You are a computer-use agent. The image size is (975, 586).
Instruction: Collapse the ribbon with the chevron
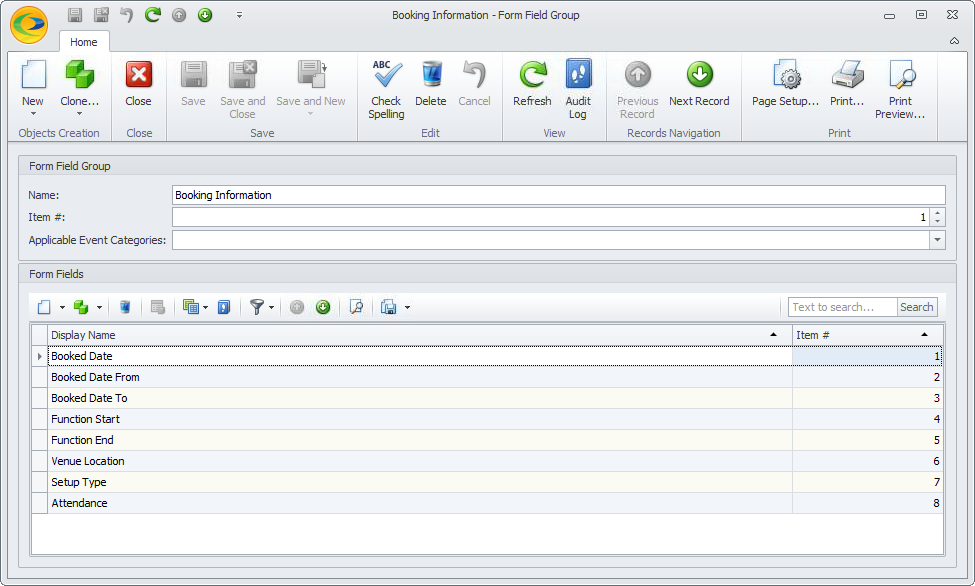click(954, 41)
